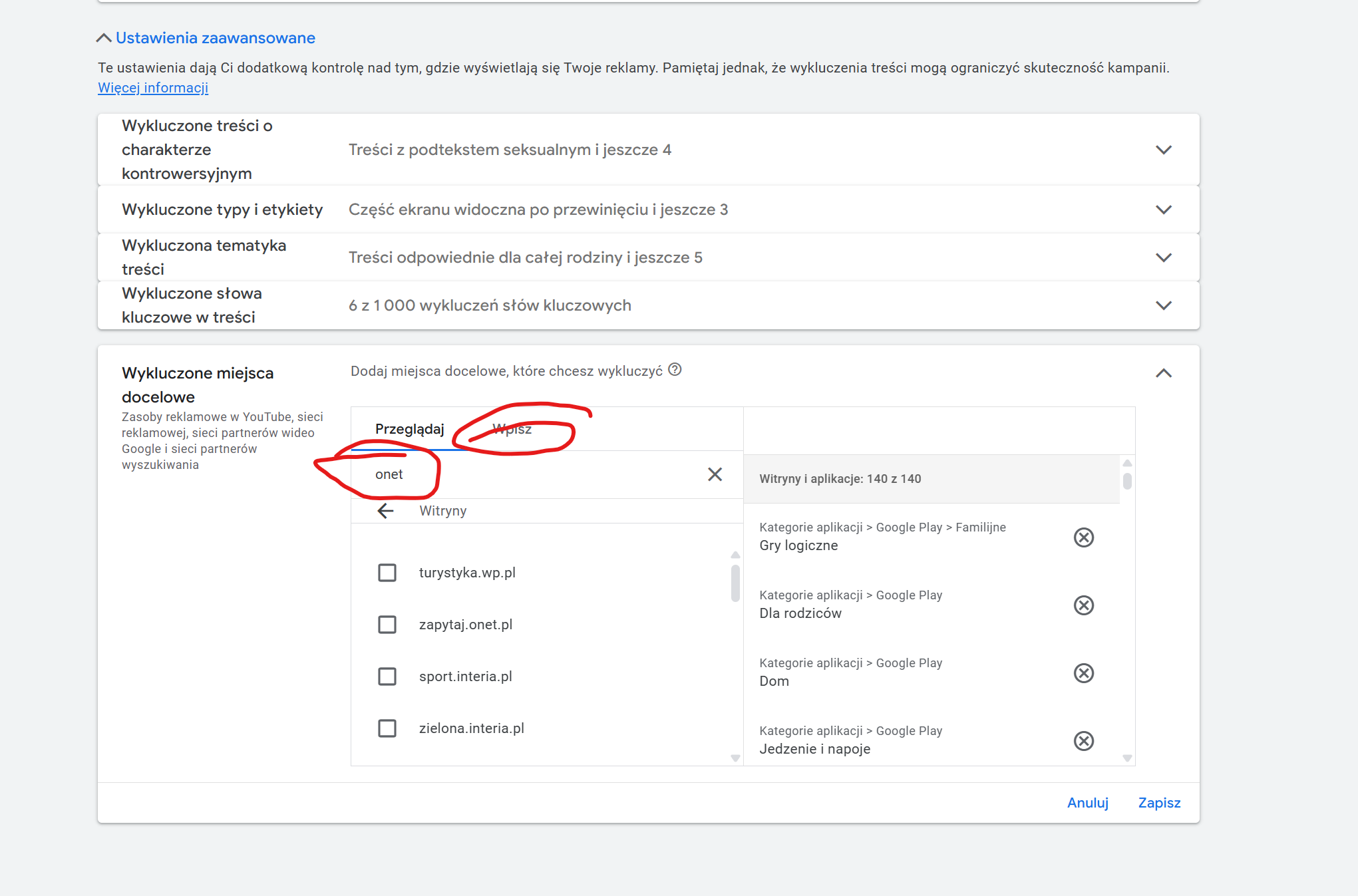This screenshot has width=1358, height=896.
Task: Select zielona.interia.pl checkbox
Action: [387, 728]
